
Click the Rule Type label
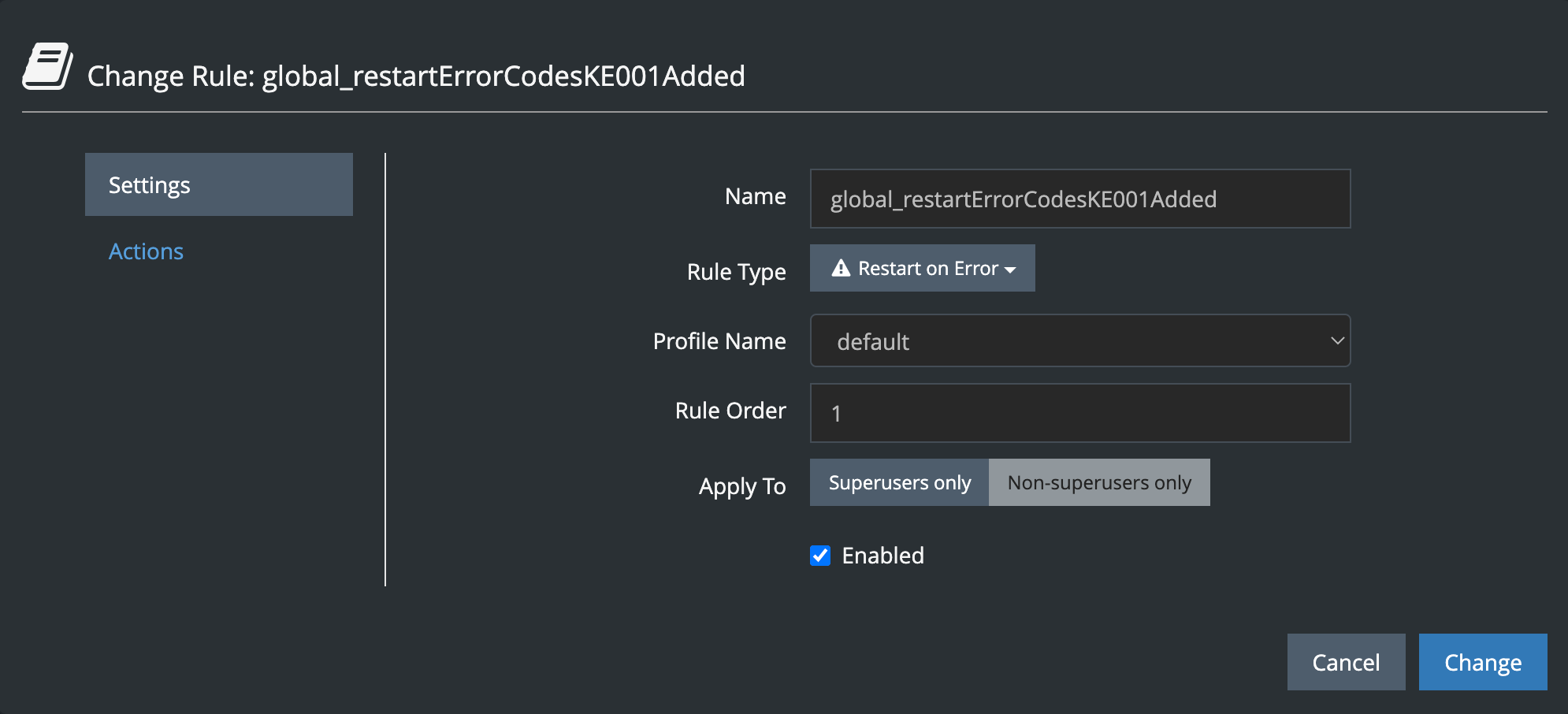click(736, 272)
